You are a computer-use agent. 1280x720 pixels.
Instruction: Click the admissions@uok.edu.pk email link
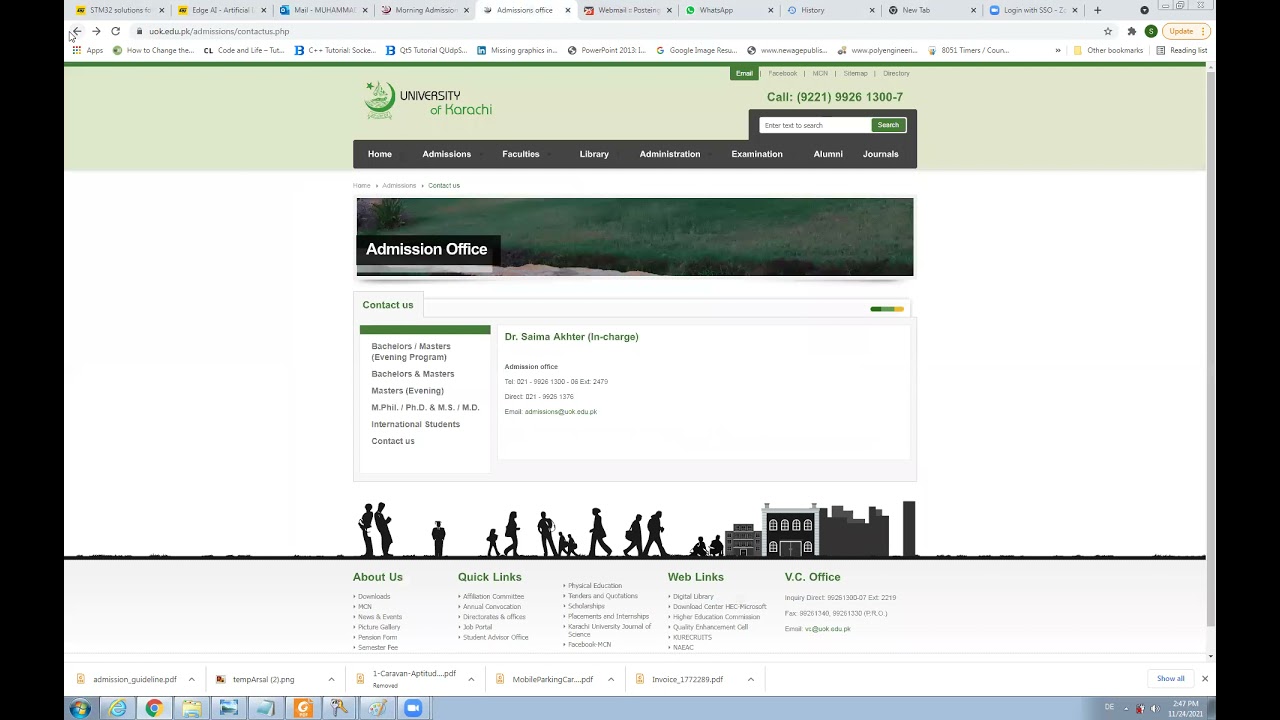pos(561,412)
